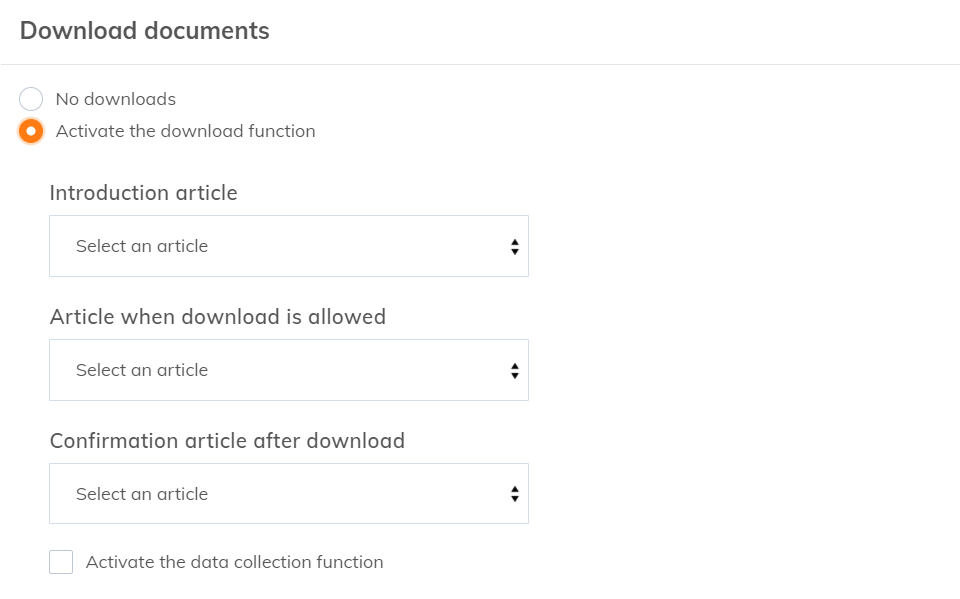The image size is (960, 599).
Task: Click the arrow icon on Confirmation article select
Action: [x=514, y=494]
